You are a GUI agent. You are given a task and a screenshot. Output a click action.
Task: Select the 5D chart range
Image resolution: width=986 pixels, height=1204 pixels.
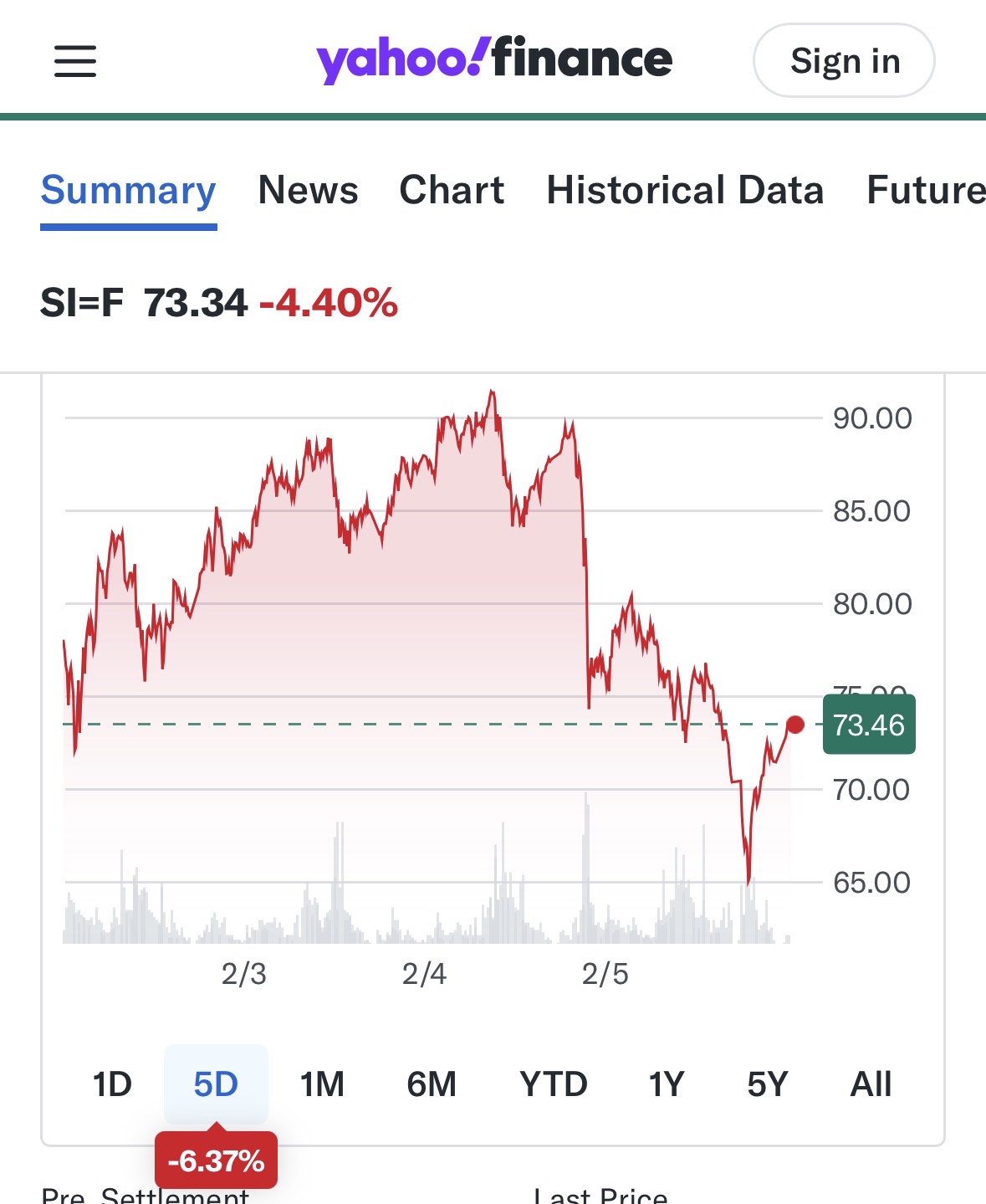(x=216, y=1084)
